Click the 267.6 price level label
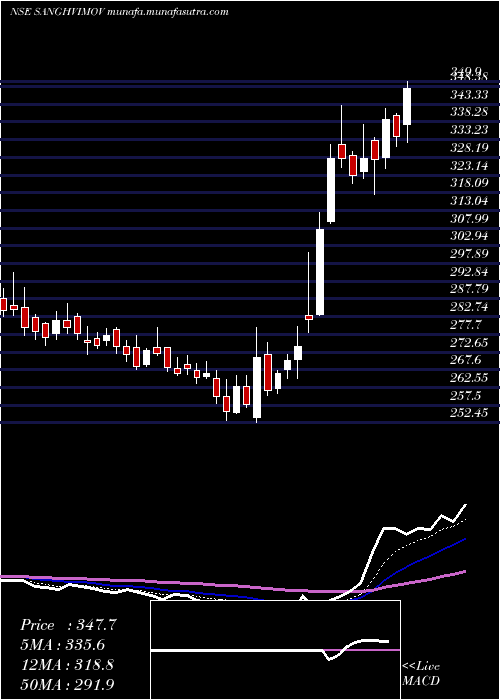 pyautogui.click(x=466, y=360)
